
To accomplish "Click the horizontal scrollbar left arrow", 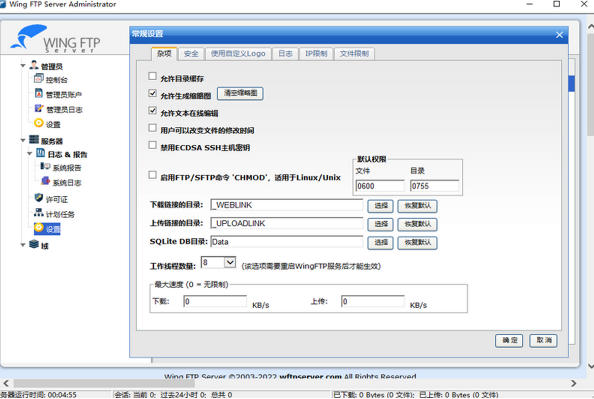I will click(6, 383).
